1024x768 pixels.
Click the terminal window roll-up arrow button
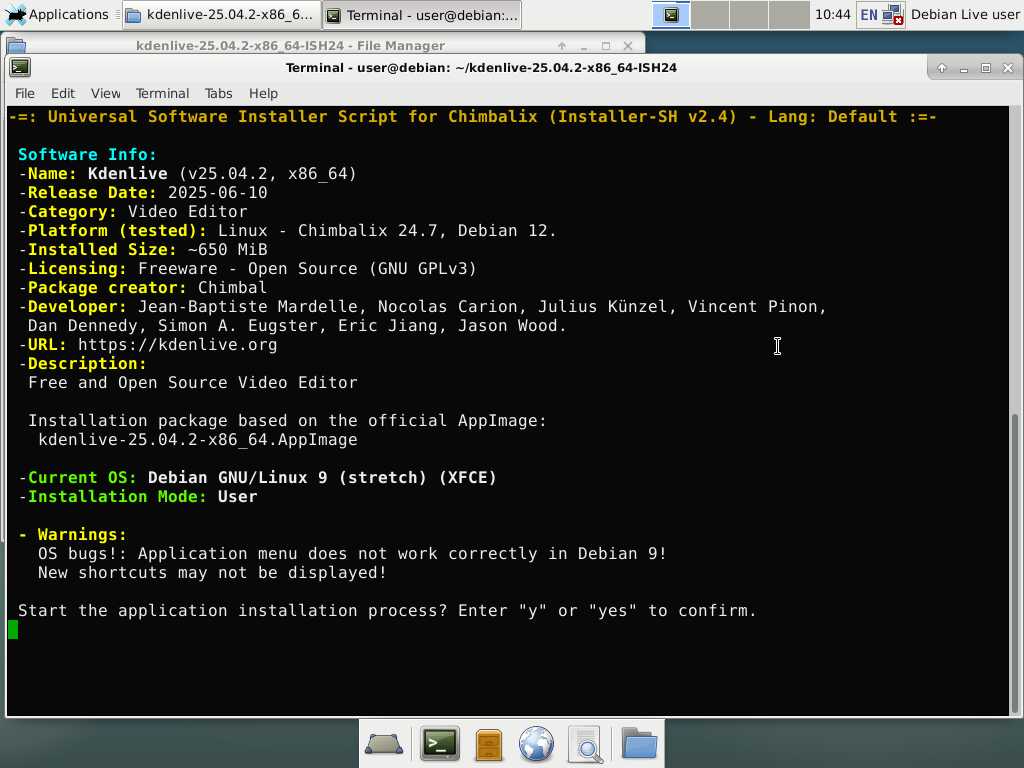pyautogui.click(x=942, y=68)
